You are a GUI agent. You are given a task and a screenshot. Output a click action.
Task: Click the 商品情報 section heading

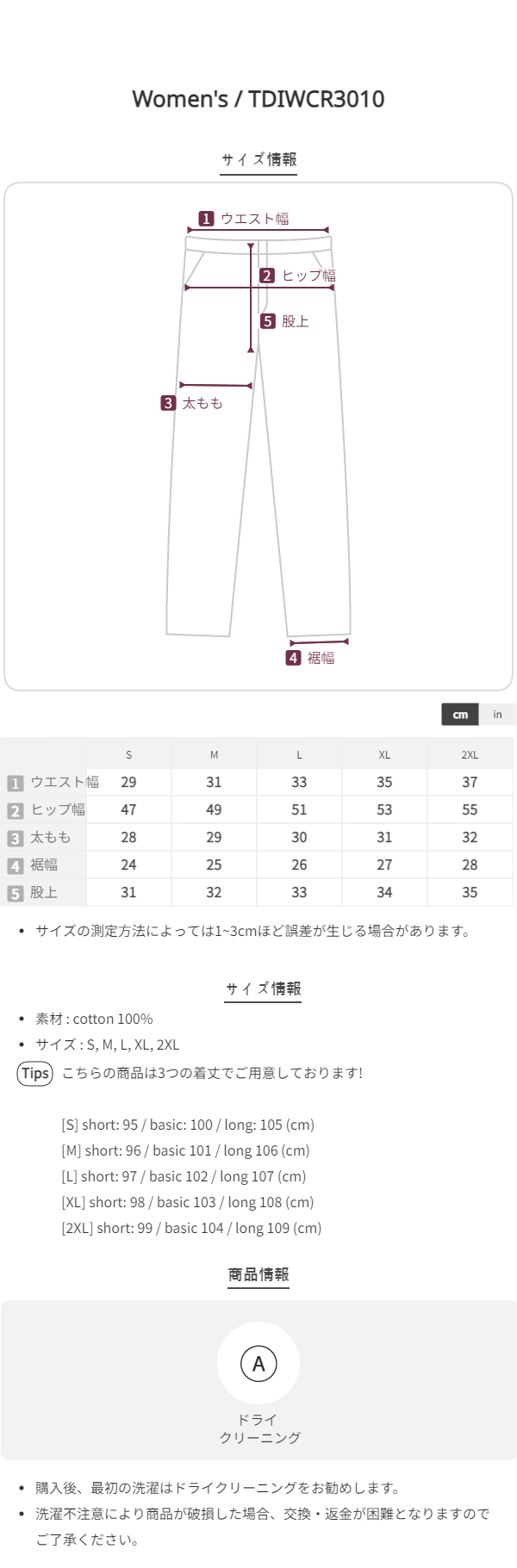tap(258, 1274)
